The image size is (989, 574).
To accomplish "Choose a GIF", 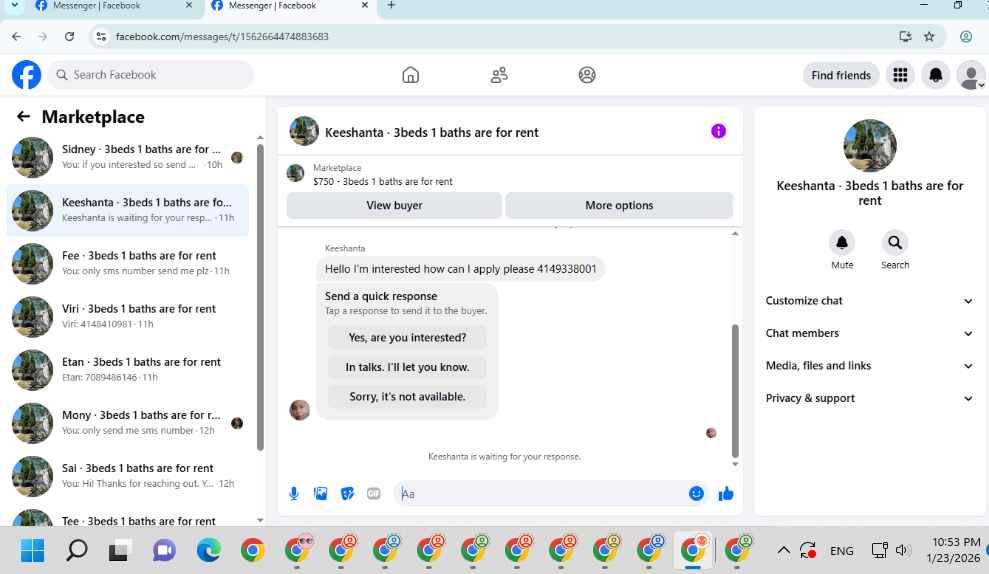I will [x=373, y=494].
